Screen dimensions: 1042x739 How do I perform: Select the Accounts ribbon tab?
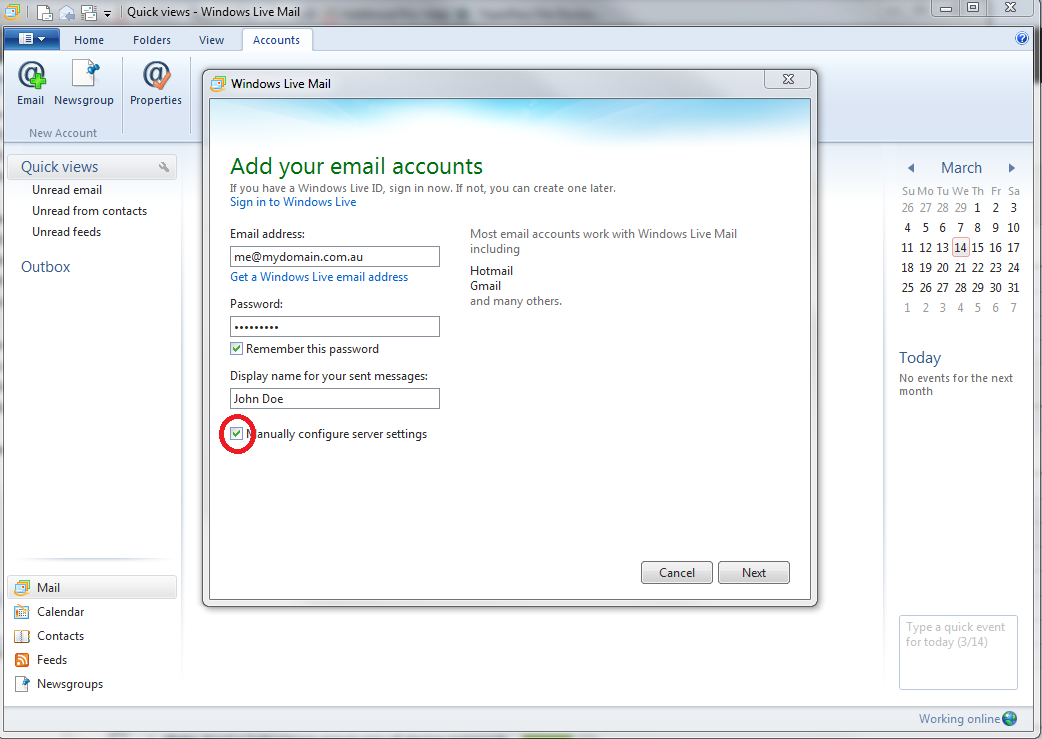276,40
